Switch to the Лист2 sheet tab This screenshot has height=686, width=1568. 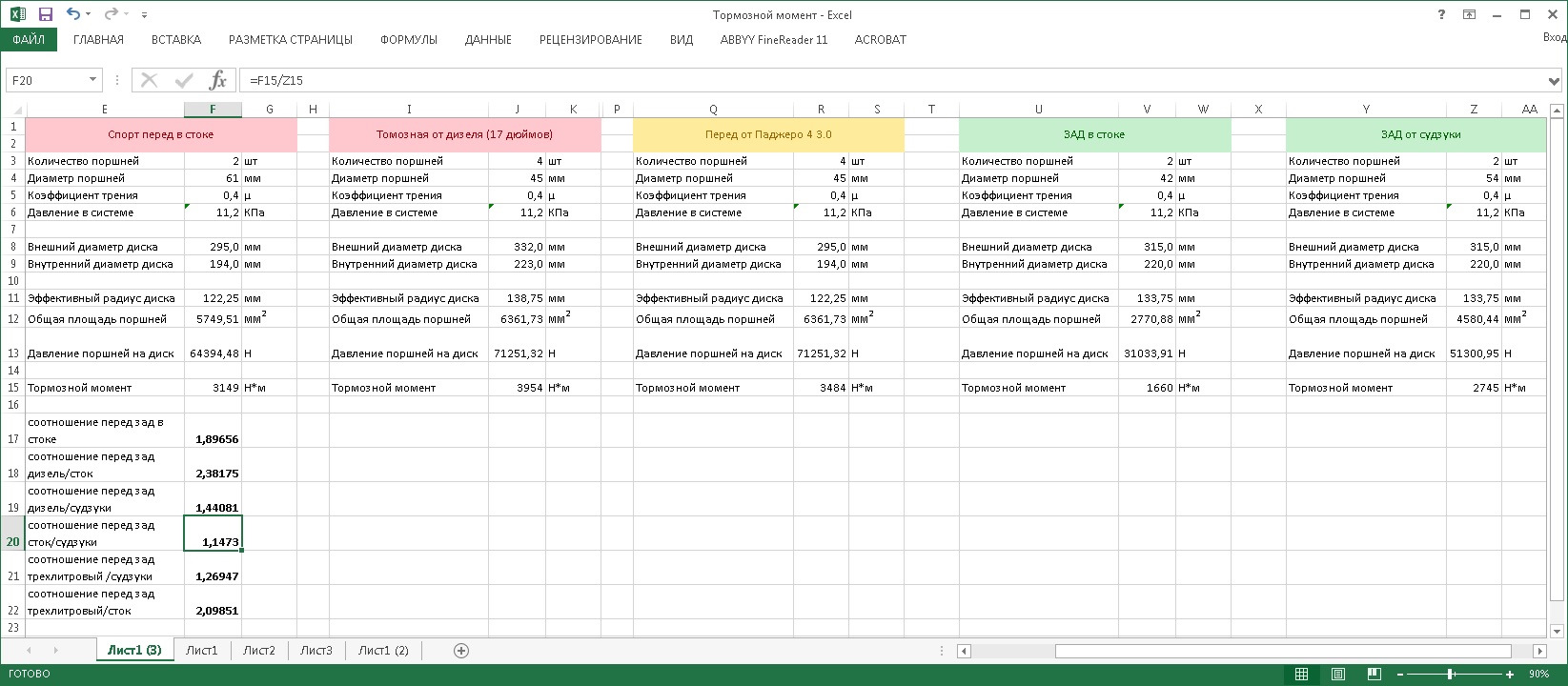pos(258,651)
